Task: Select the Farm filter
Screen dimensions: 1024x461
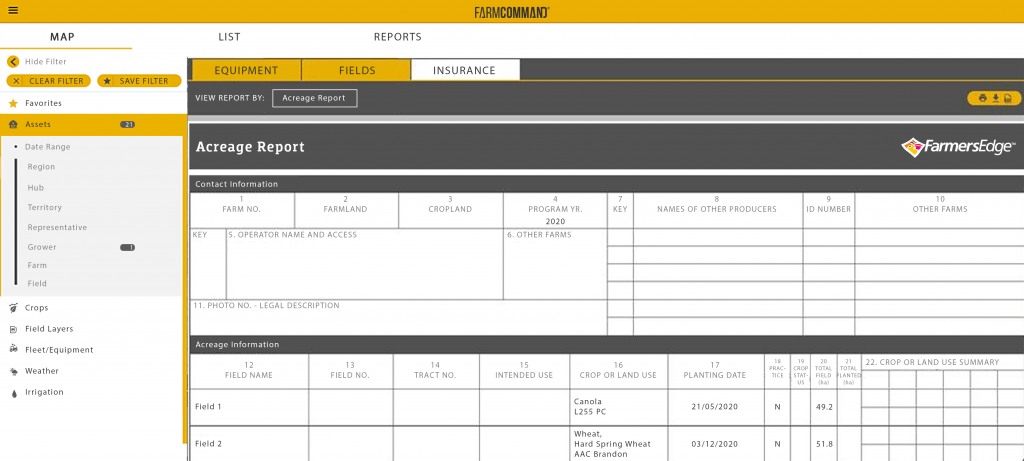Action: (37, 266)
